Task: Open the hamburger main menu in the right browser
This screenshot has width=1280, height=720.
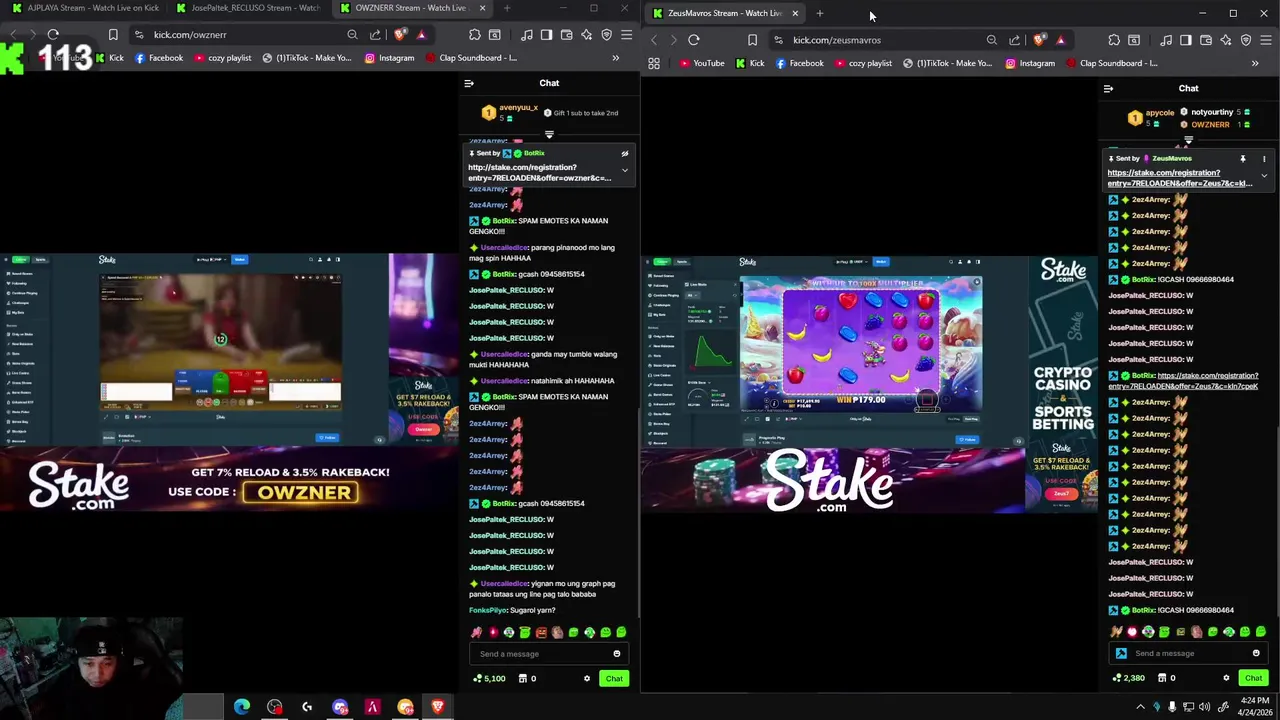Action: tap(1265, 40)
